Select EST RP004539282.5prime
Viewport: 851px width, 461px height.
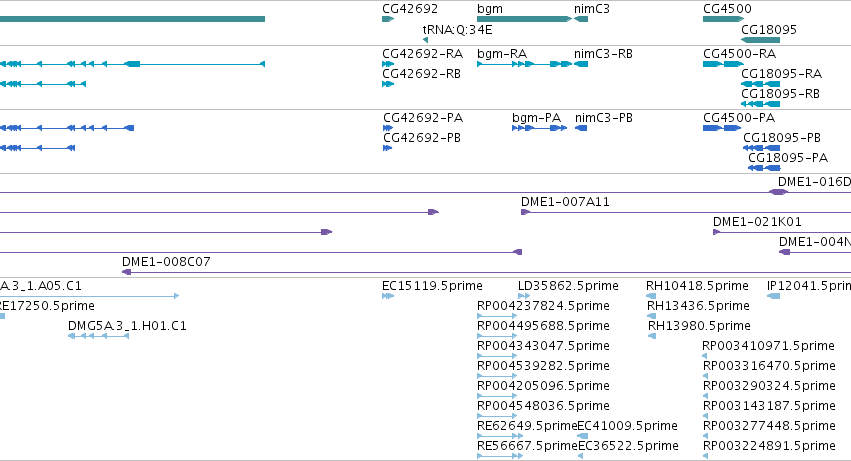coord(543,366)
